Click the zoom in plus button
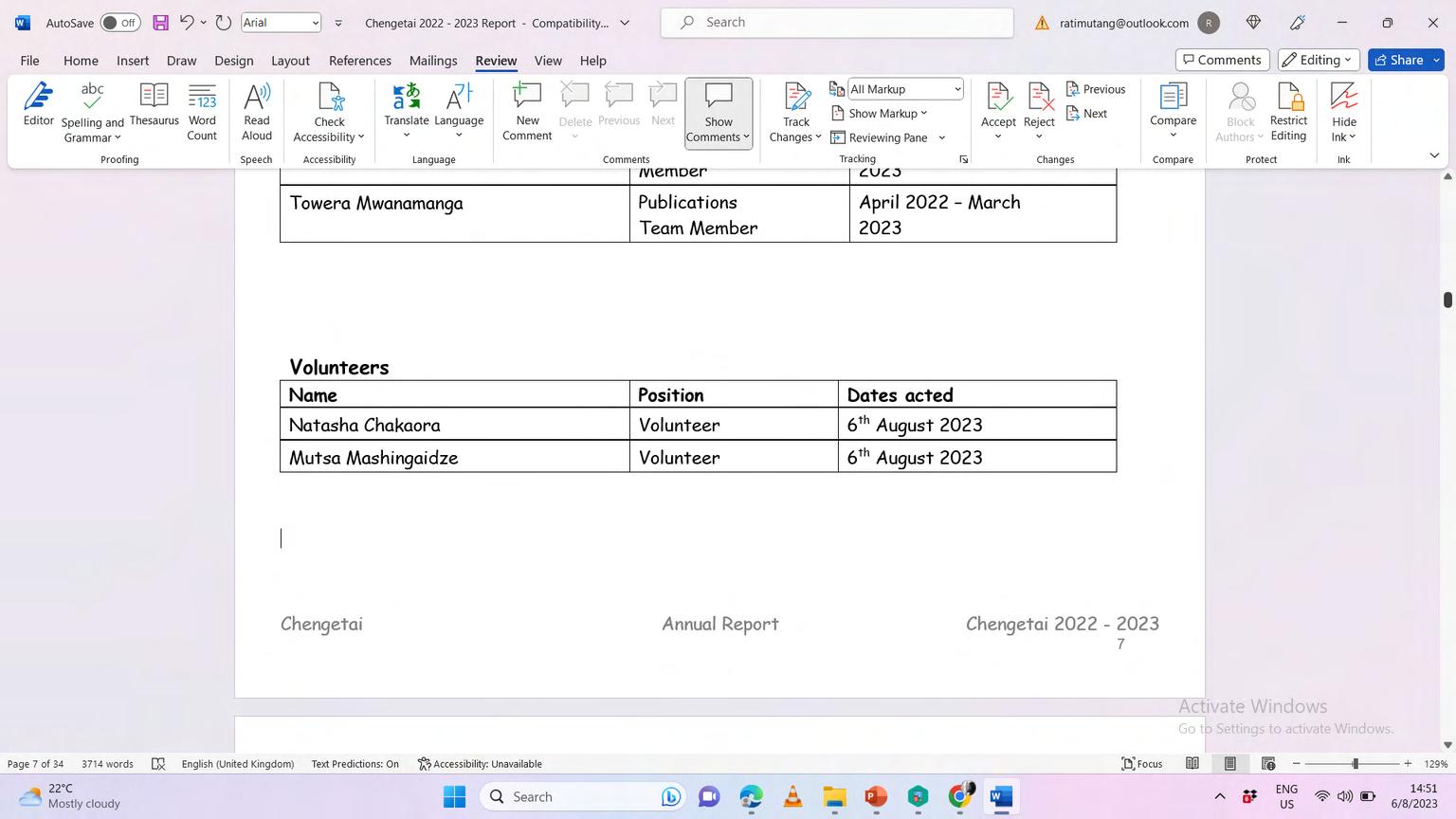The width and height of the screenshot is (1456, 819). (1408, 764)
